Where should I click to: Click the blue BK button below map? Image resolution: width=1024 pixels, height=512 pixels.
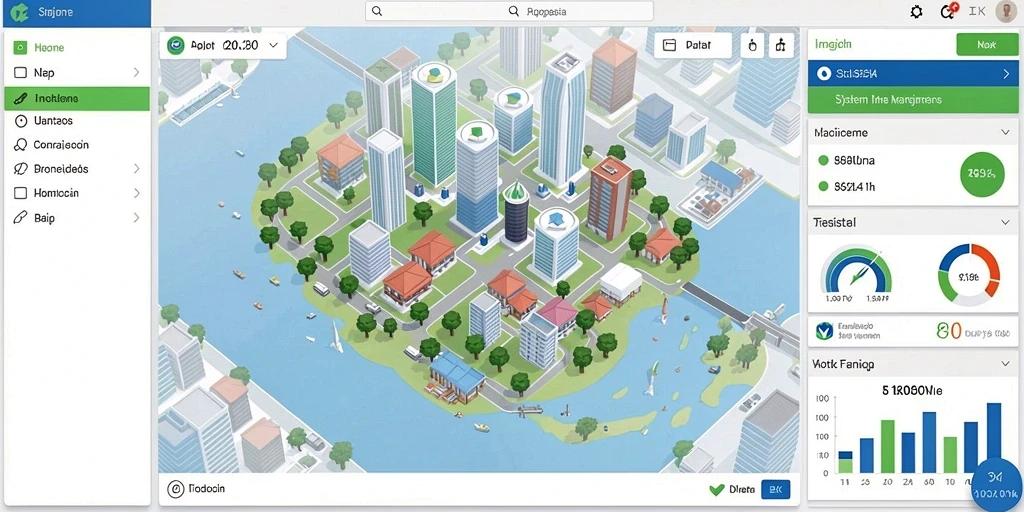pyautogui.click(x=775, y=489)
